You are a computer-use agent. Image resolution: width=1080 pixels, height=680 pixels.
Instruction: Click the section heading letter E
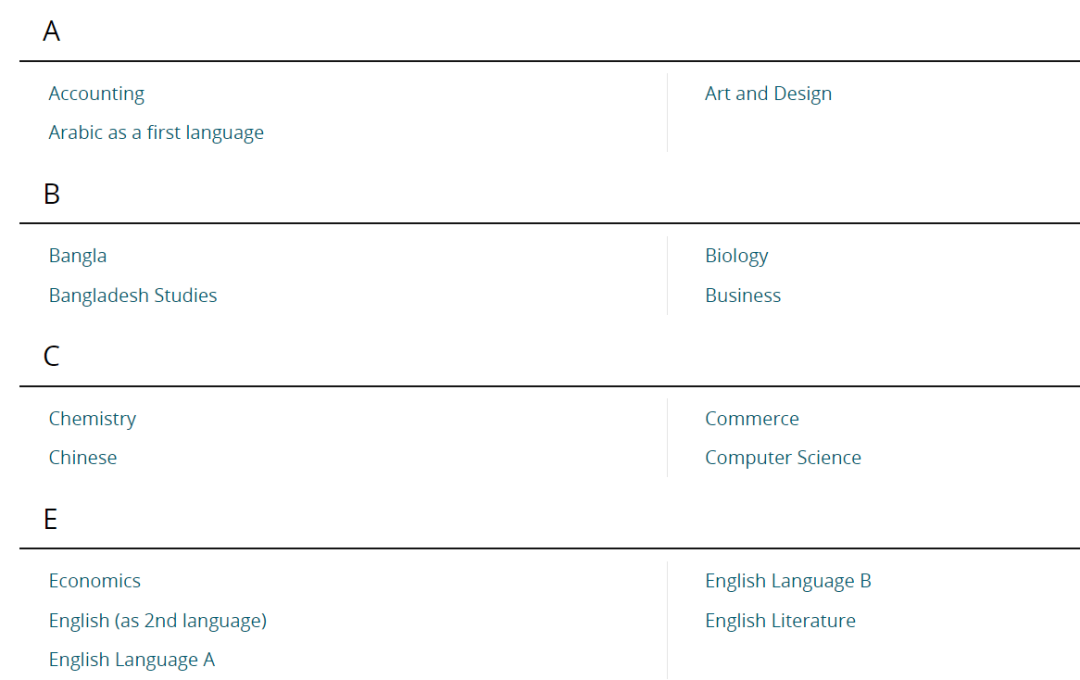[50, 519]
